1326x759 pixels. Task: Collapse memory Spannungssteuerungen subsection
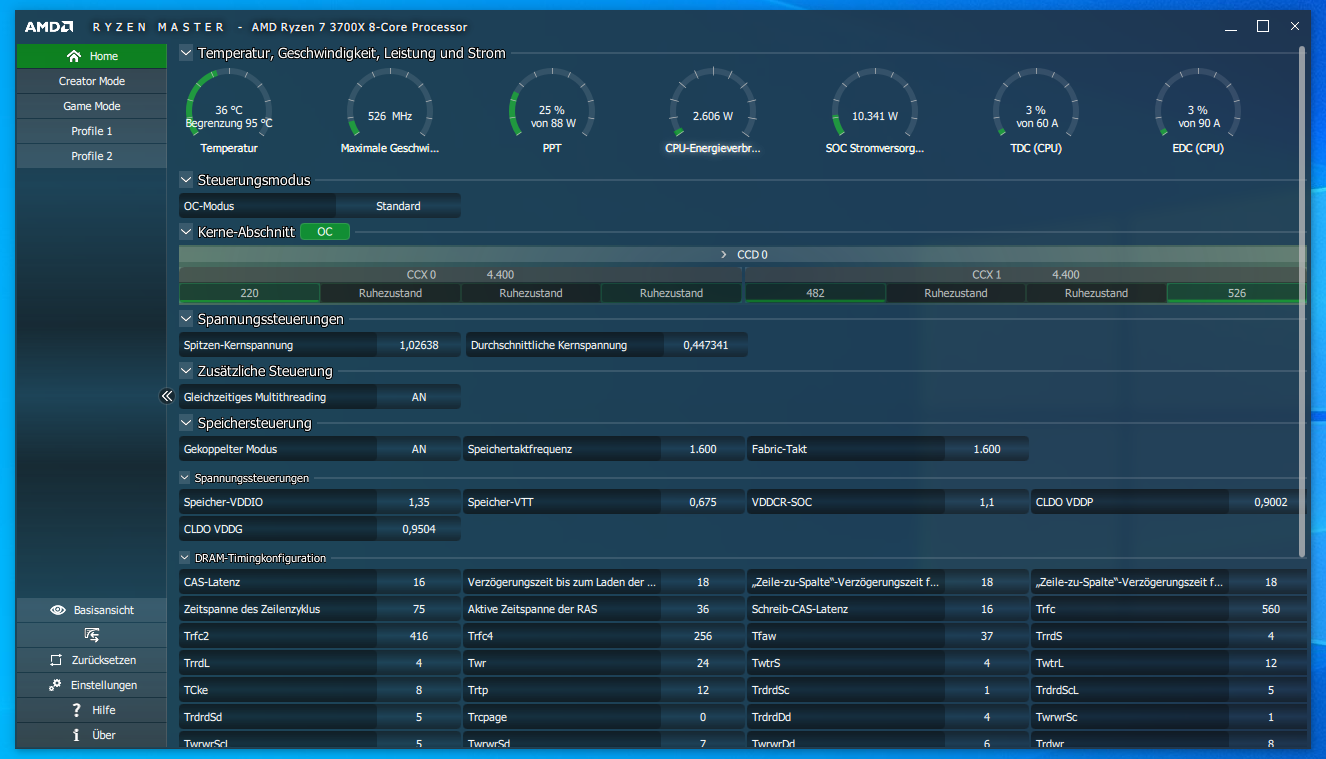pyautogui.click(x=185, y=478)
